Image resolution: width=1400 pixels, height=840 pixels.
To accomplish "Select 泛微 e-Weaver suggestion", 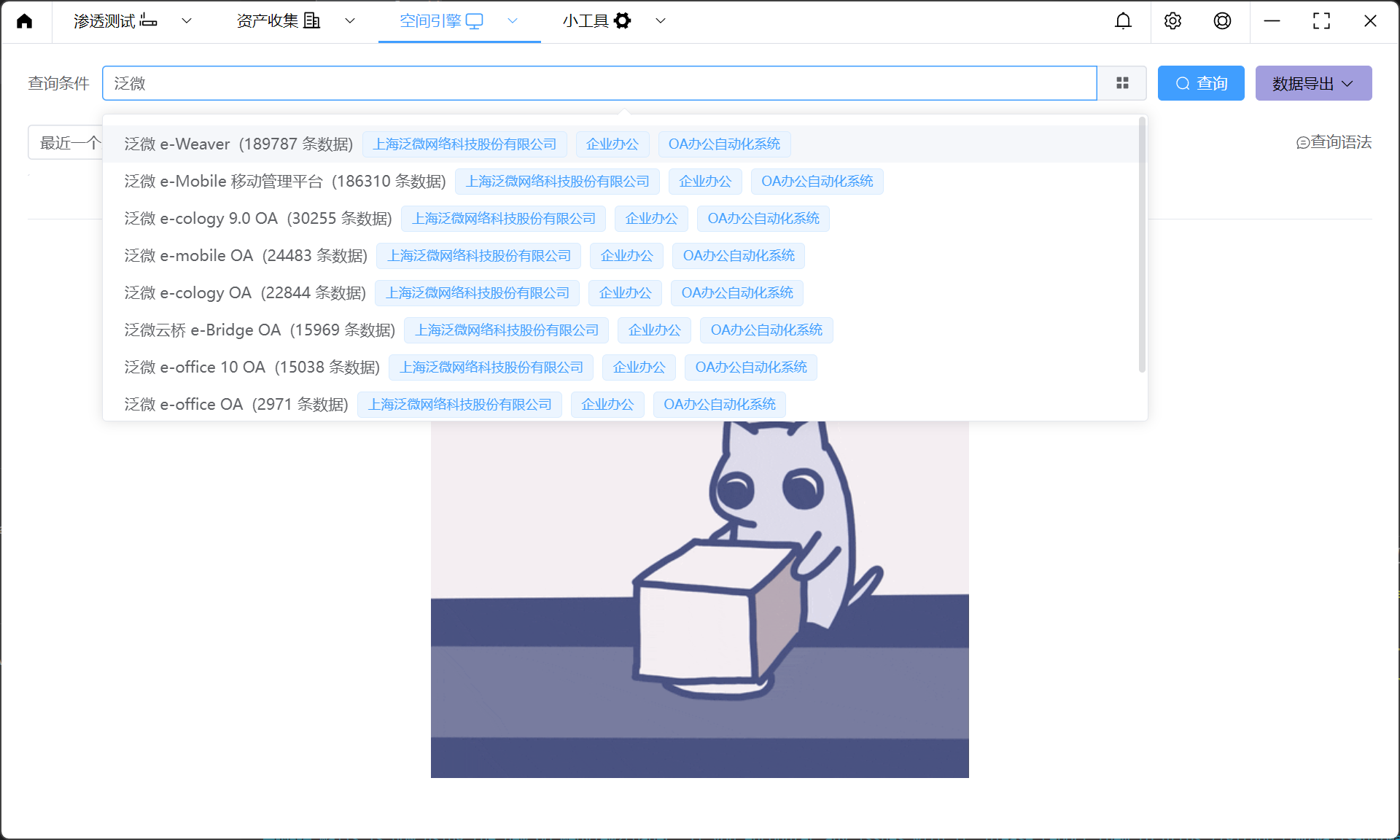I will click(x=238, y=144).
